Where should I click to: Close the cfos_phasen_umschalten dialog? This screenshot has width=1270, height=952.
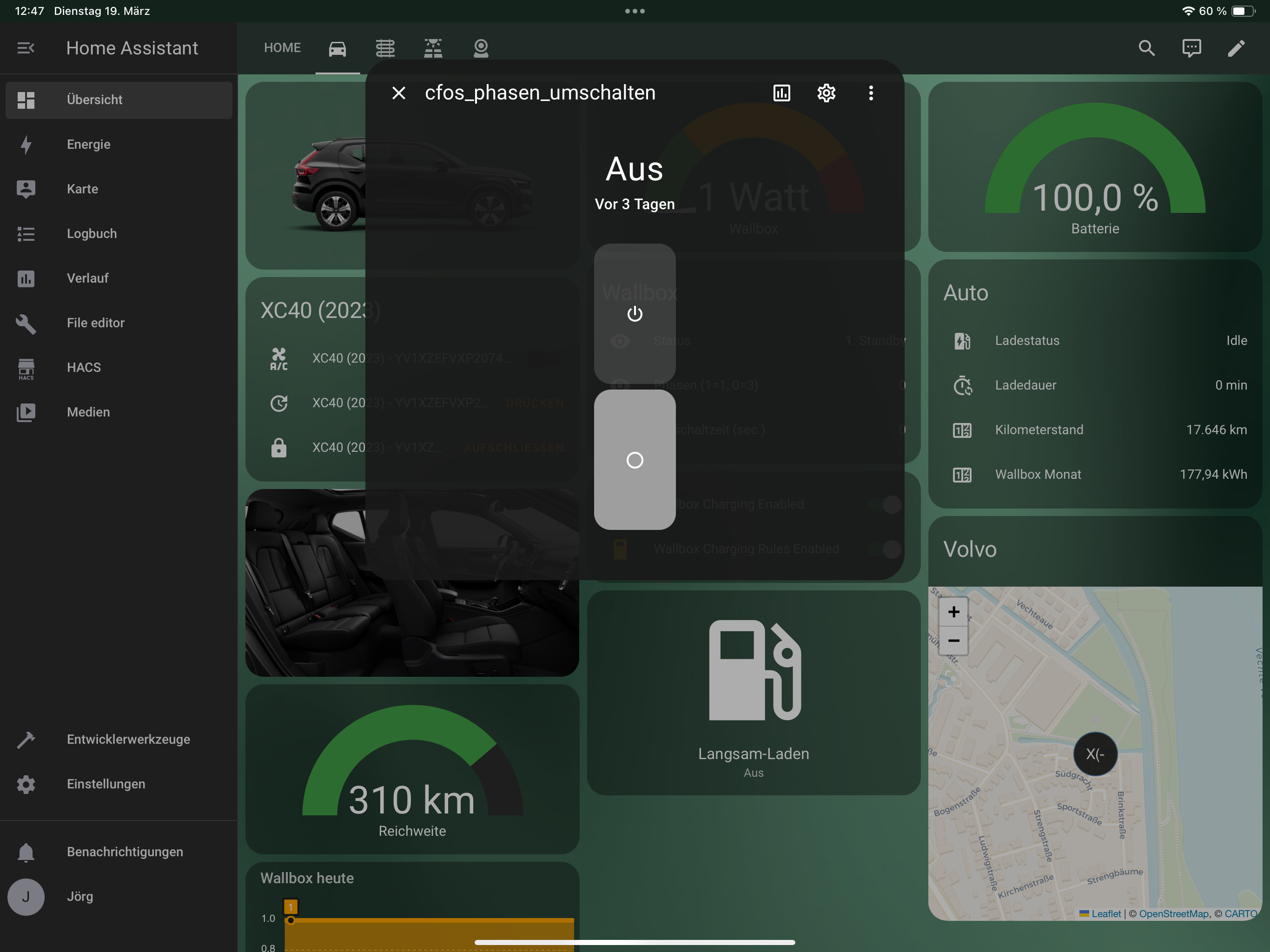398,93
